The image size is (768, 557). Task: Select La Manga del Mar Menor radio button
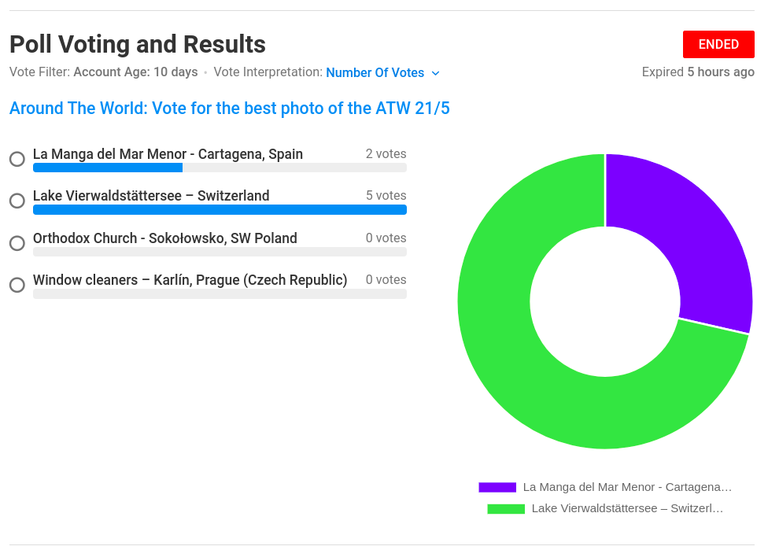[x=17, y=159]
